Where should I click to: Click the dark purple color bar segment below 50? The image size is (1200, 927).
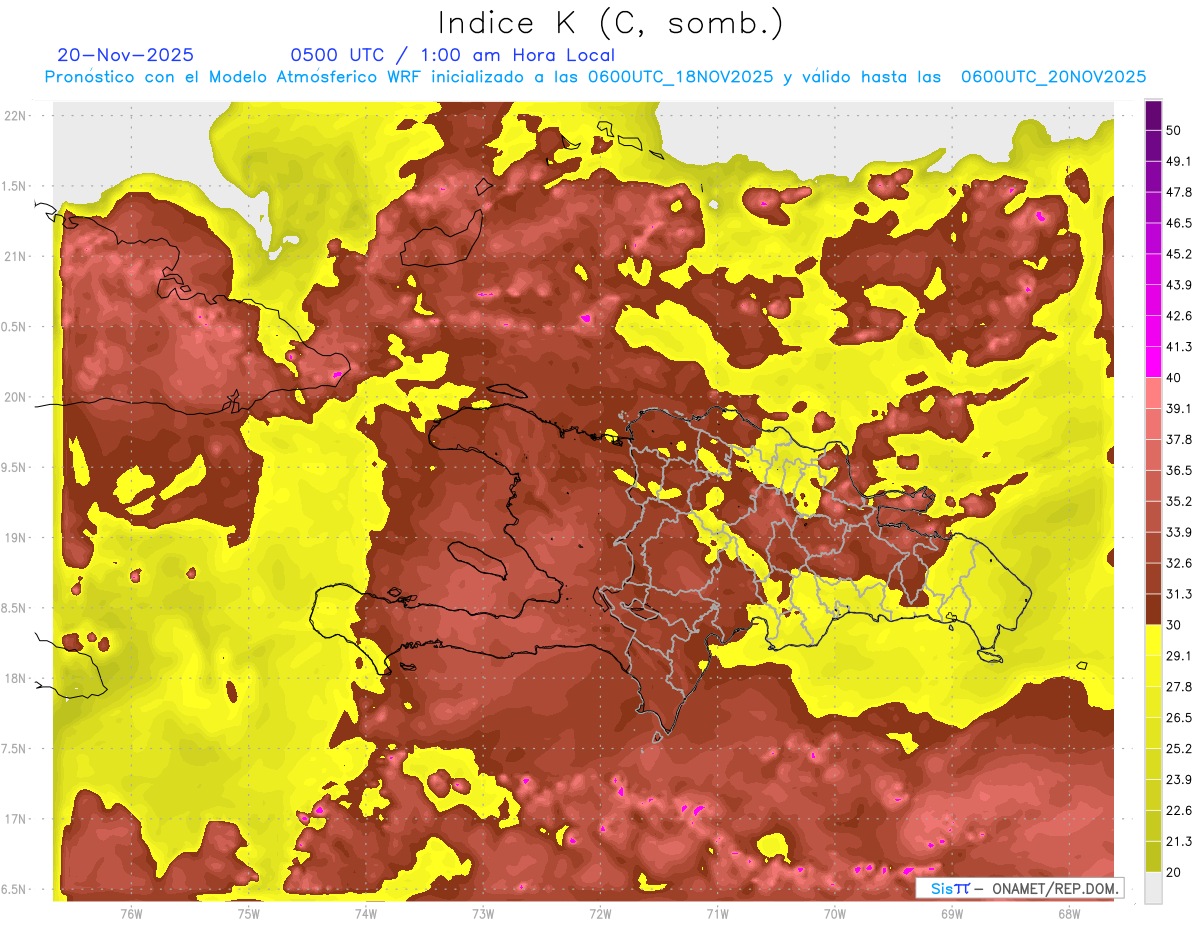click(1153, 147)
